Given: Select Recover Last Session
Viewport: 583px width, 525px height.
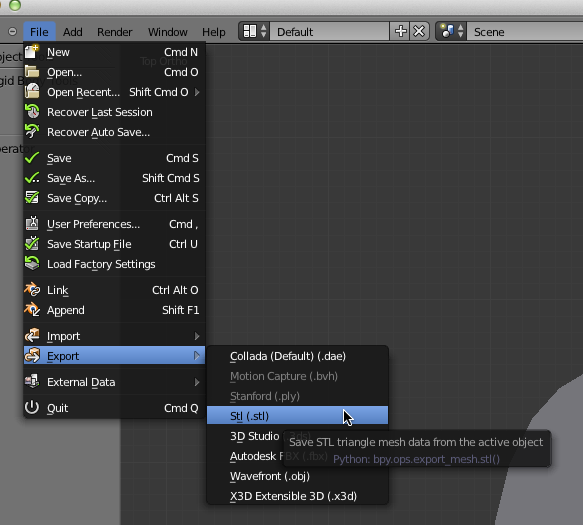Looking at the screenshot, I should pos(114,112).
